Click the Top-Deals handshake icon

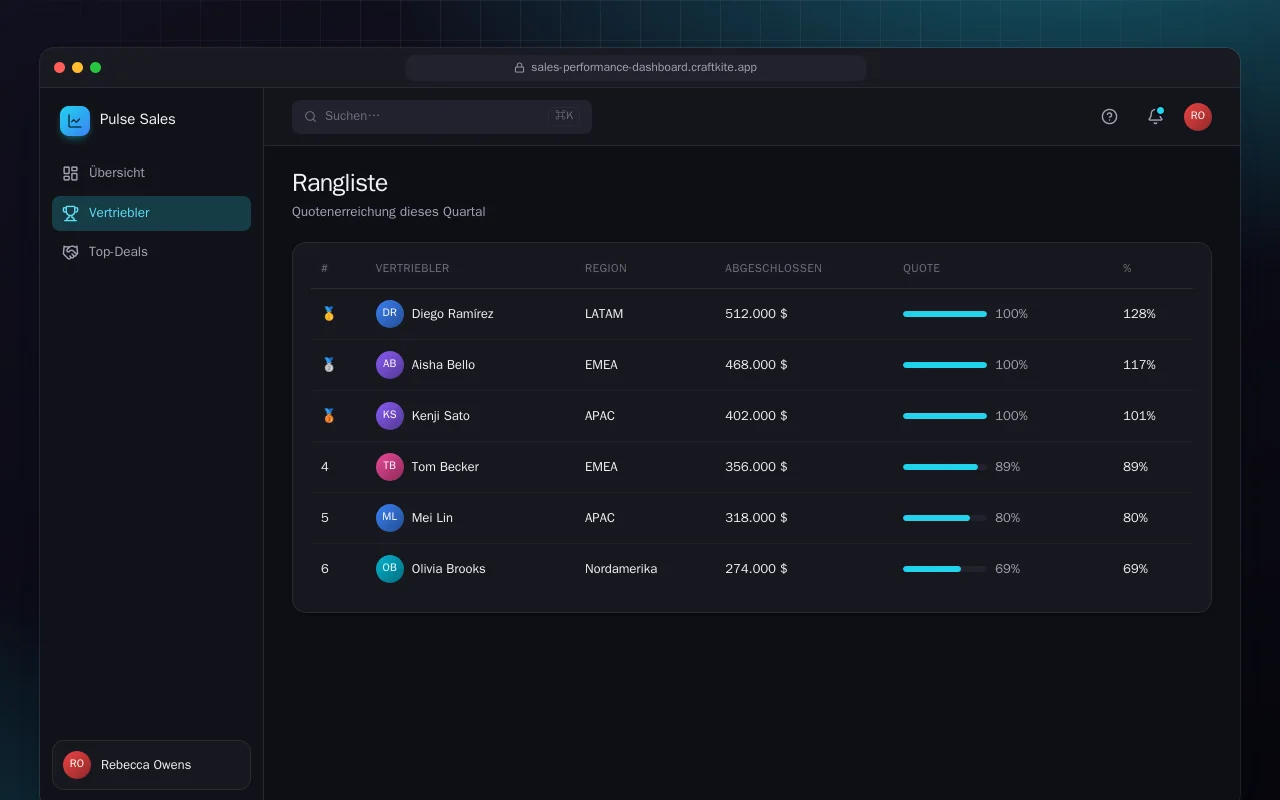70,252
